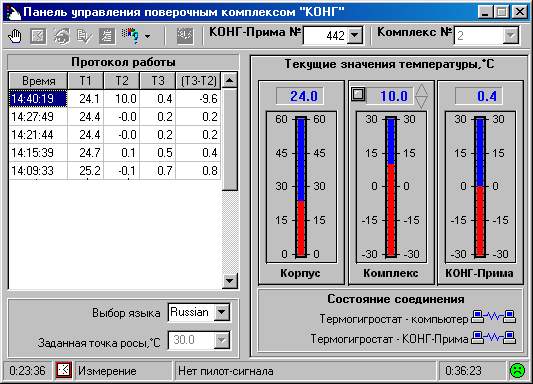Click the Корпус label under thermometer
The height and width of the screenshot is (384, 533).
click(300, 273)
